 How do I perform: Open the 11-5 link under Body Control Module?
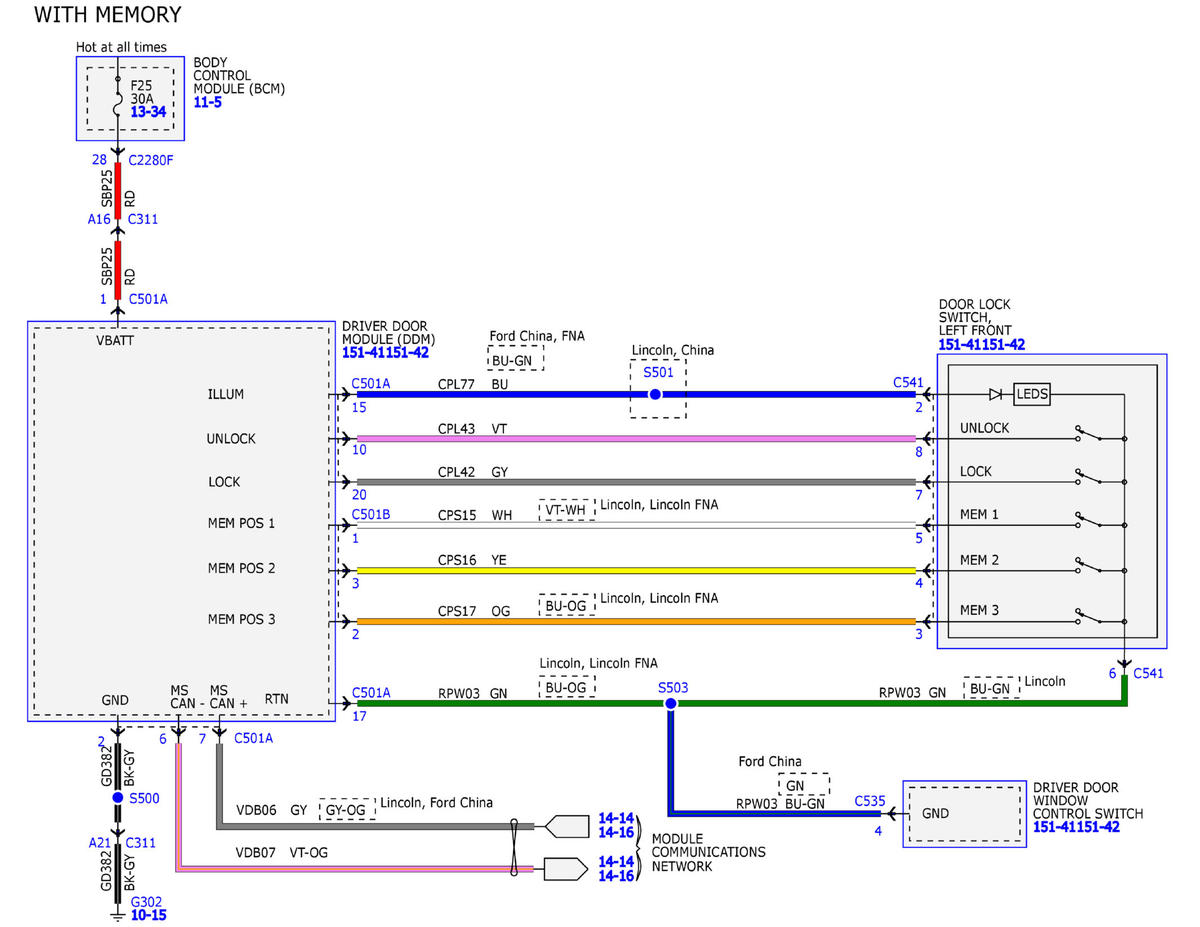click(208, 103)
